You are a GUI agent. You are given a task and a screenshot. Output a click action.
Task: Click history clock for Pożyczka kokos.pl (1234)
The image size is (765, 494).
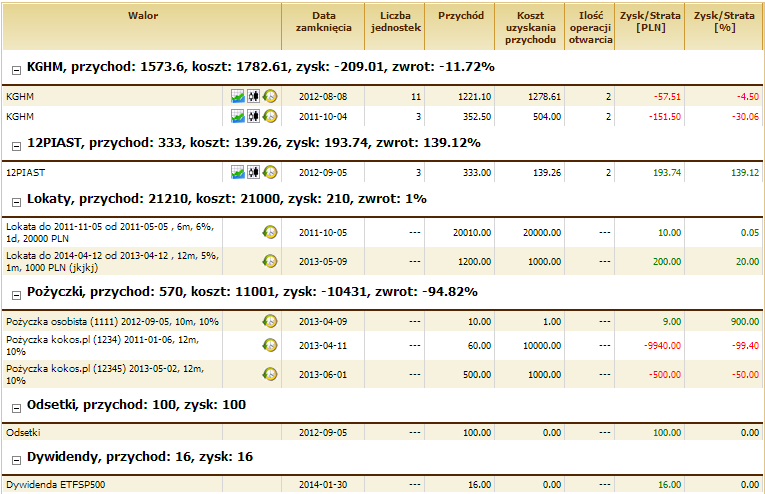pyautogui.click(x=270, y=345)
